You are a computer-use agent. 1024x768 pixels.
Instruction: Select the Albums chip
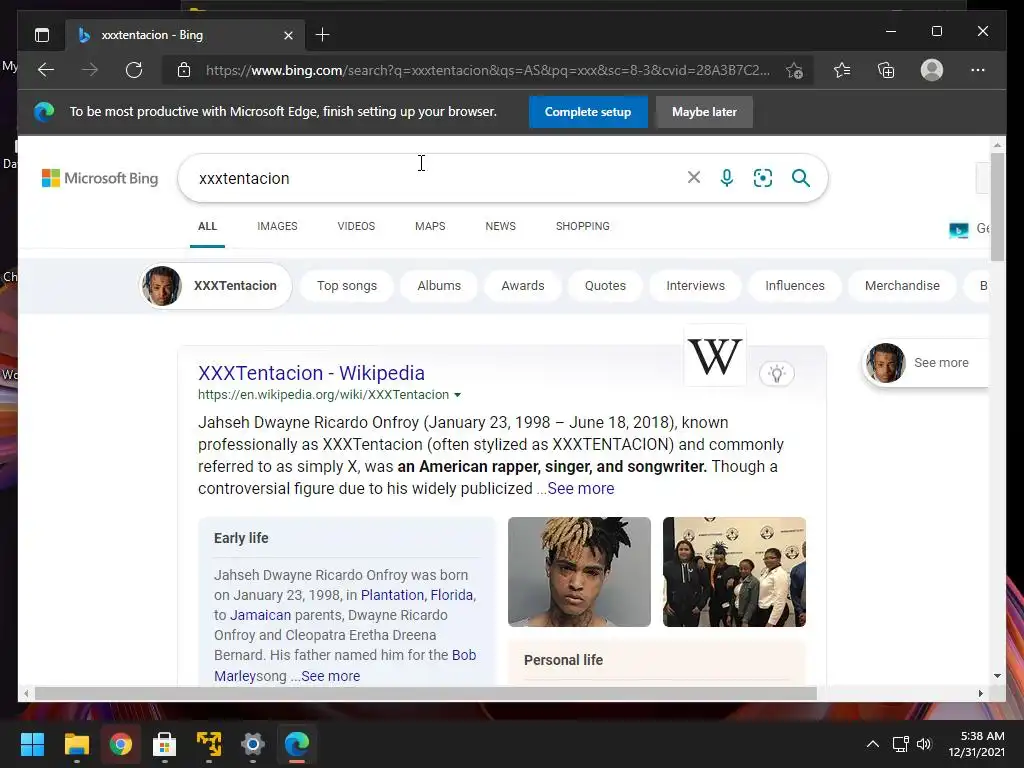click(x=439, y=285)
